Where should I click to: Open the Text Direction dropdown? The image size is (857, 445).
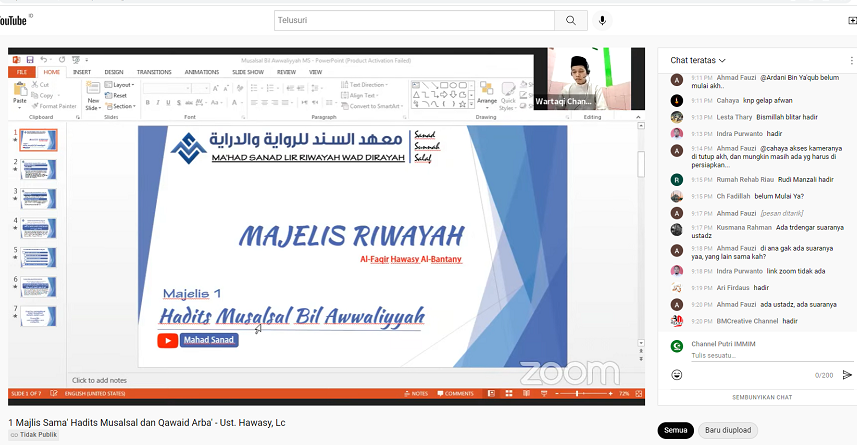tap(364, 85)
